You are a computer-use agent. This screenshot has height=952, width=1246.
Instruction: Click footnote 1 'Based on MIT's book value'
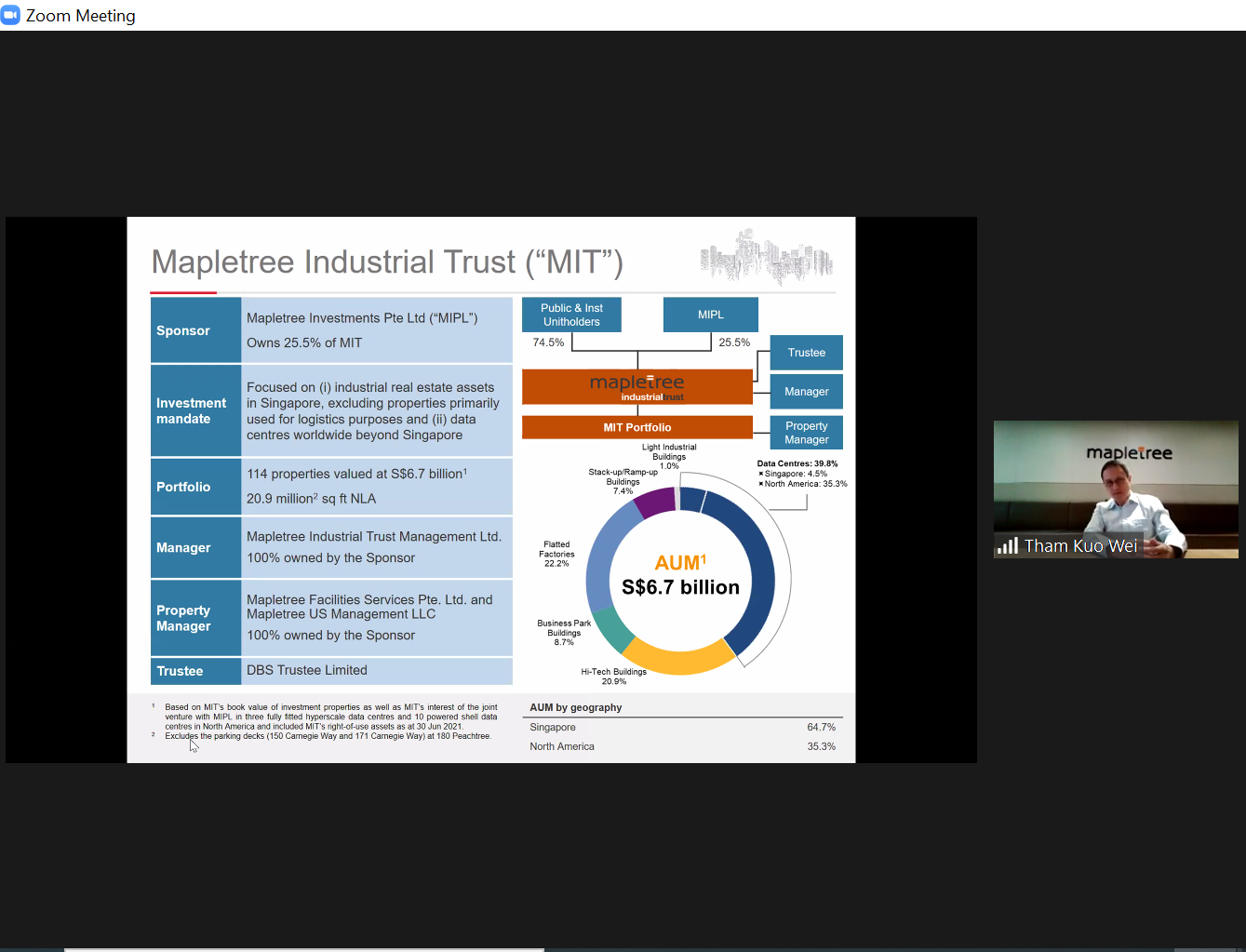tap(330, 717)
